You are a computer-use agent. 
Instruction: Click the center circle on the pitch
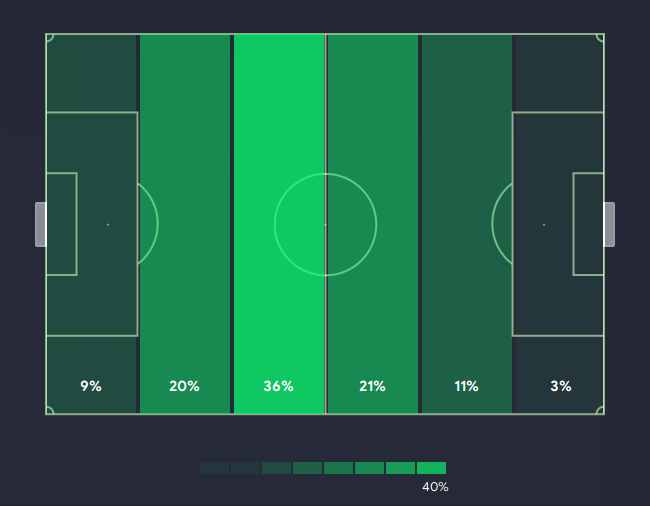(x=325, y=225)
